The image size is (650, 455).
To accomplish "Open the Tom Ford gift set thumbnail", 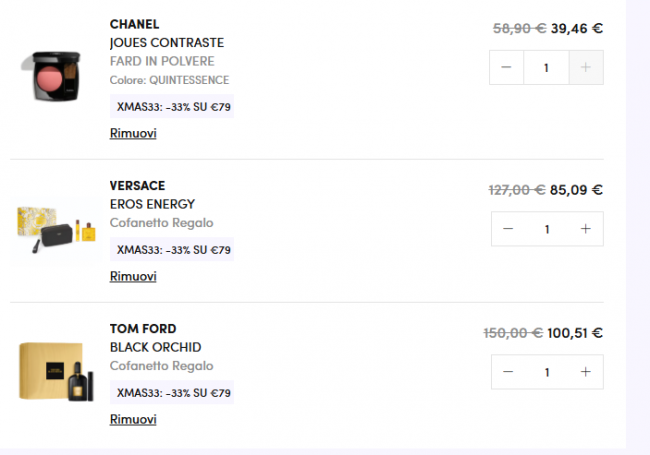I will point(55,372).
